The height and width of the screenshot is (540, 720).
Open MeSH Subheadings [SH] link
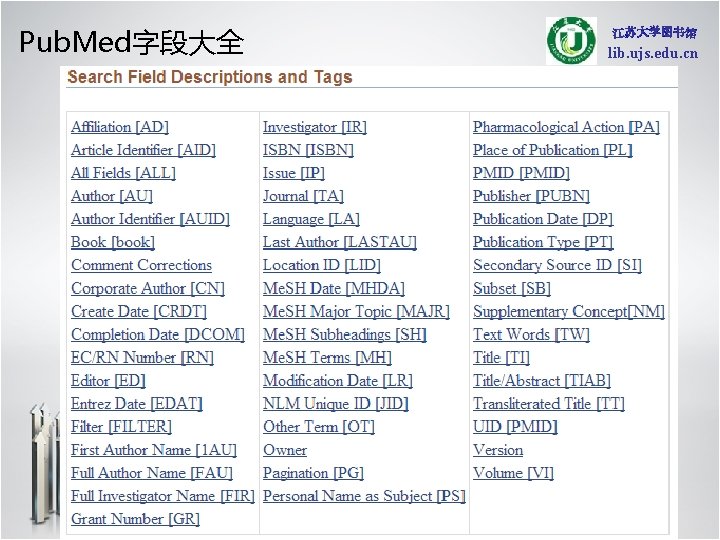click(x=345, y=334)
